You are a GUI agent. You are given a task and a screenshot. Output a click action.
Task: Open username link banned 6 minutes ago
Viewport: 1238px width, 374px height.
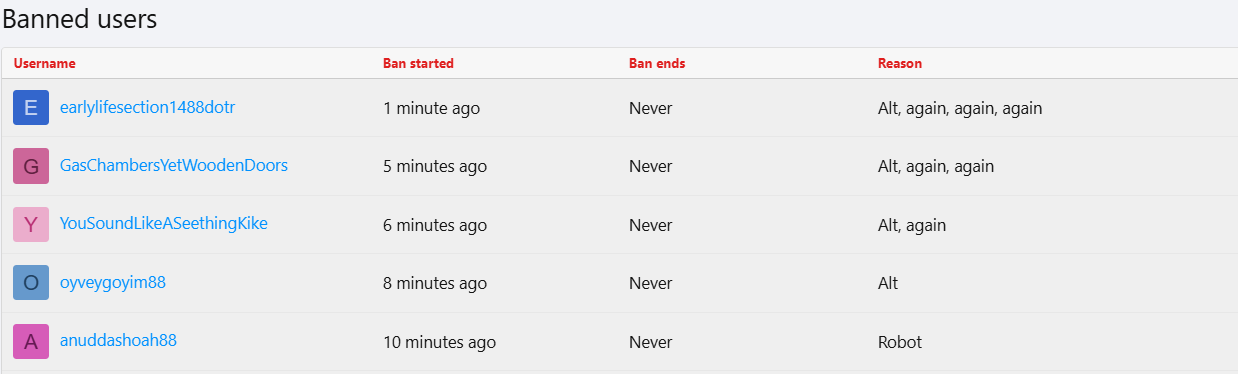coord(164,223)
